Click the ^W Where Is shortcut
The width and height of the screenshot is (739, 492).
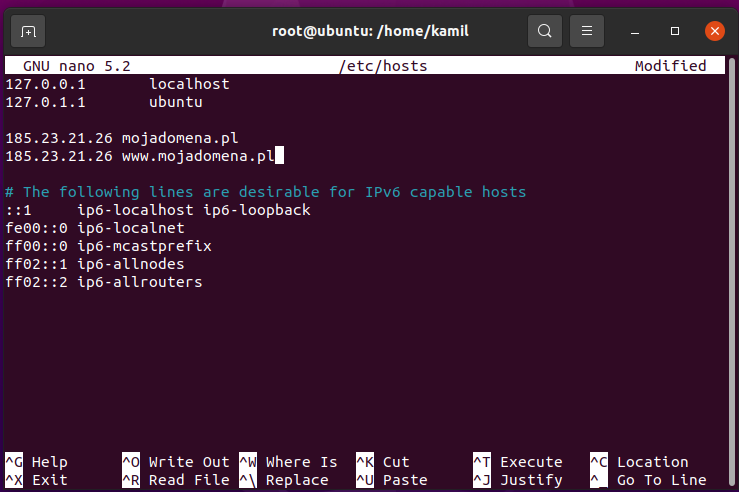pos(288,462)
